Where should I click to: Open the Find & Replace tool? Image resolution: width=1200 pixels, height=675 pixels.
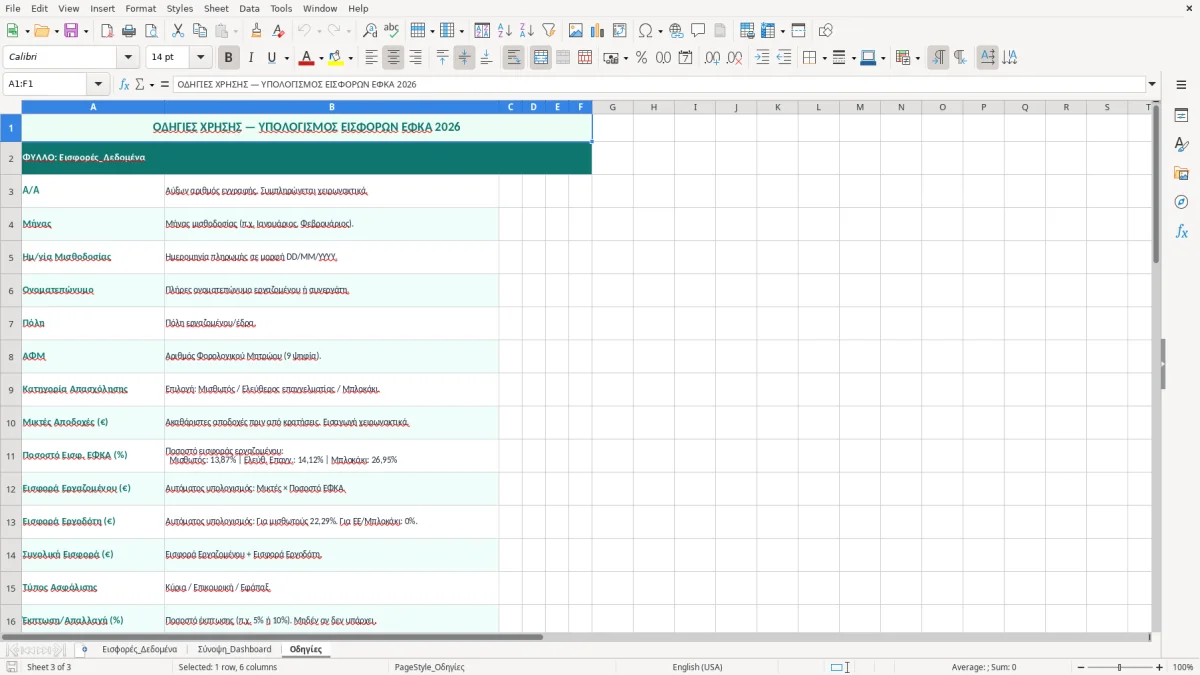(370, 31)
